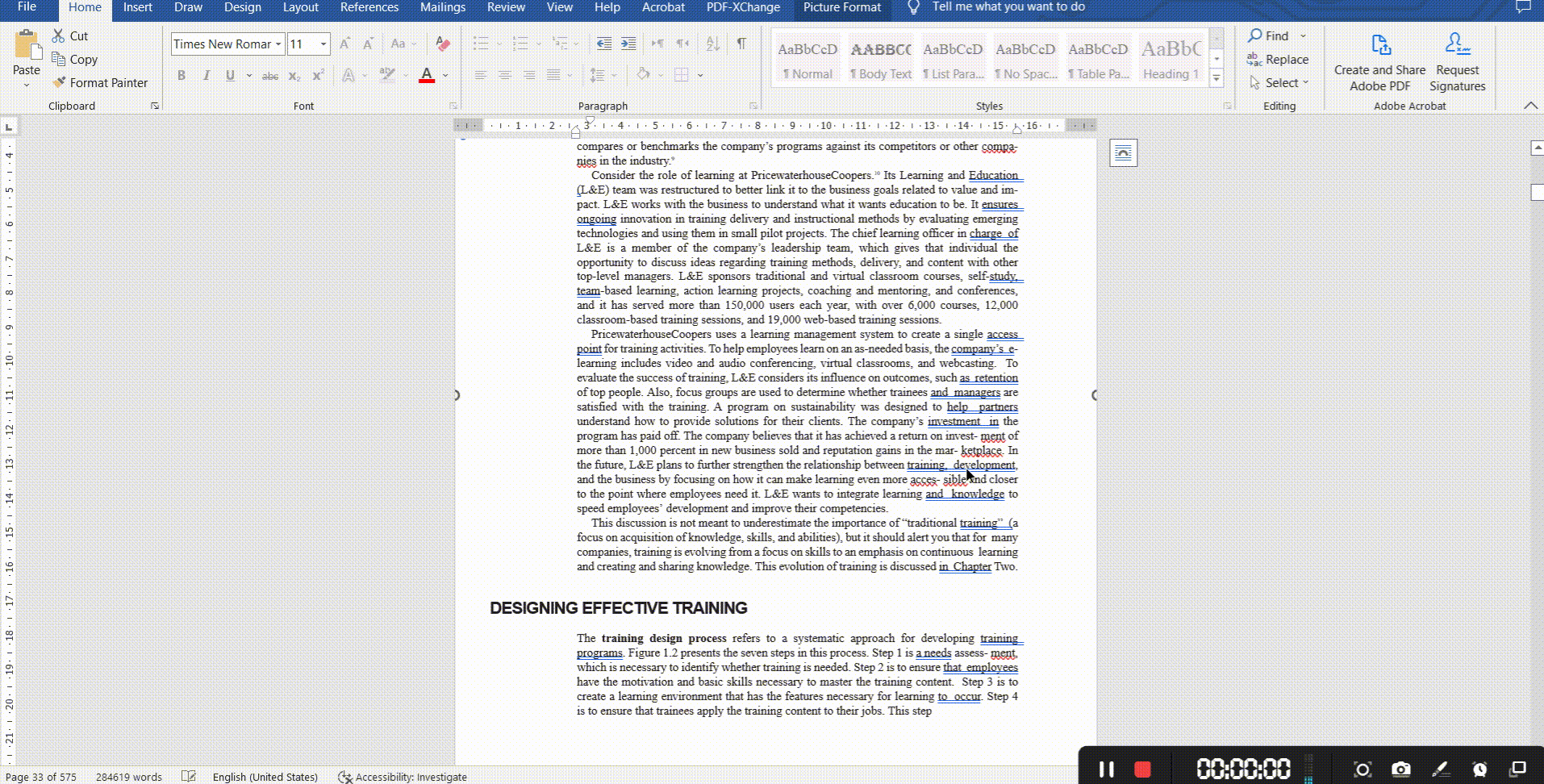Click the Request Signatures icon
This screenshot has width=1544, height=784.
click(x=1457, y=44)
